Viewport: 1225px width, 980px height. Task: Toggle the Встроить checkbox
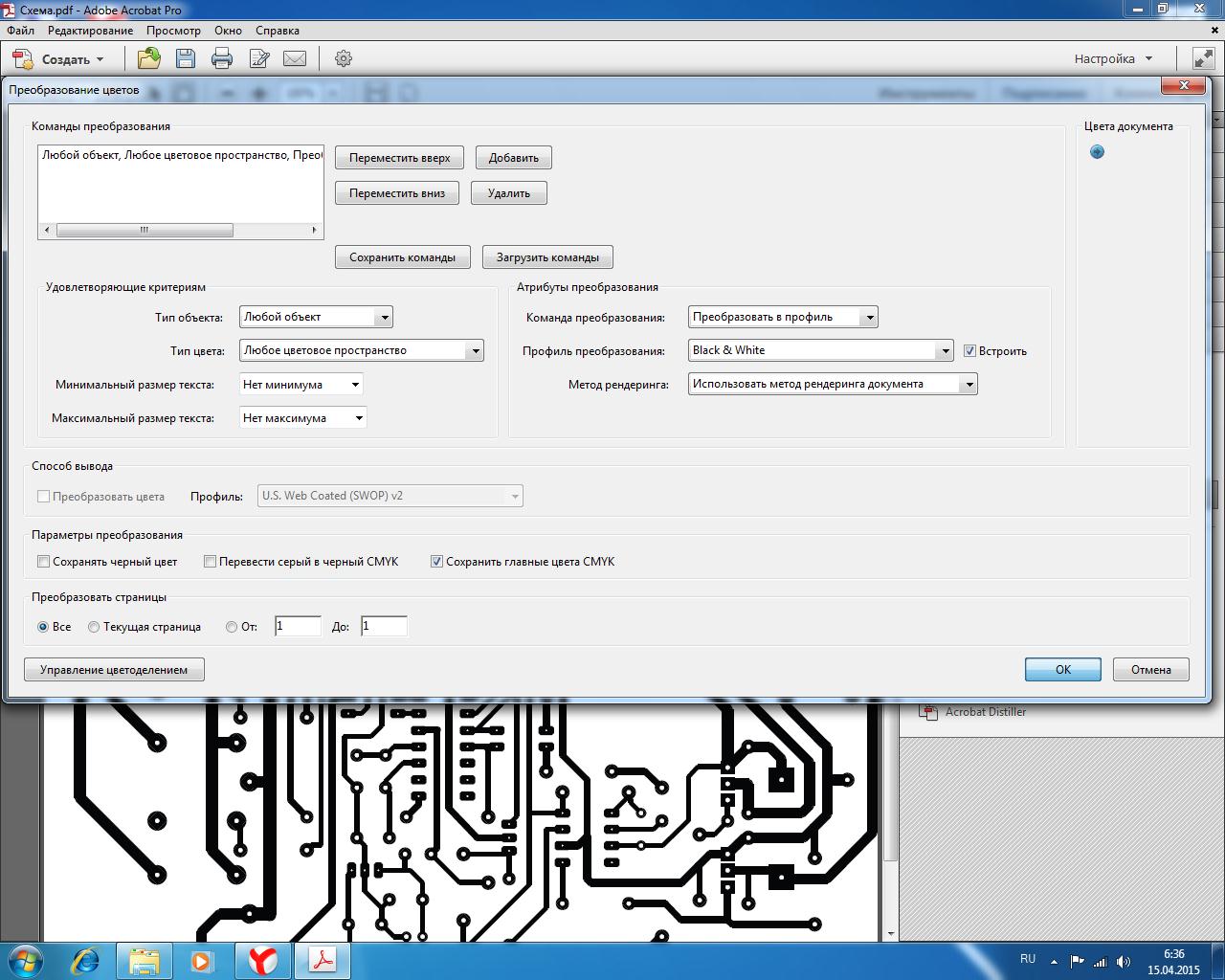[x=969, y=350]
